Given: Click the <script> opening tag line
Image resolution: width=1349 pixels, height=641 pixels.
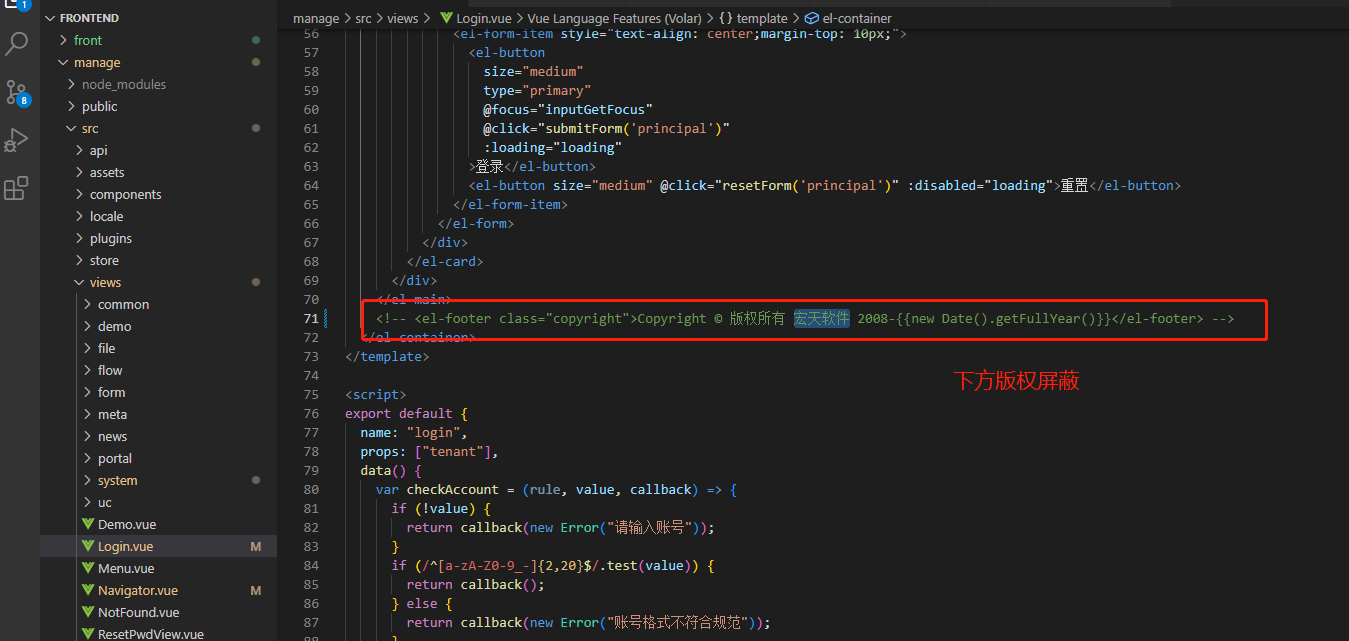Looking at the screenshot, I should tap(376, 394).
